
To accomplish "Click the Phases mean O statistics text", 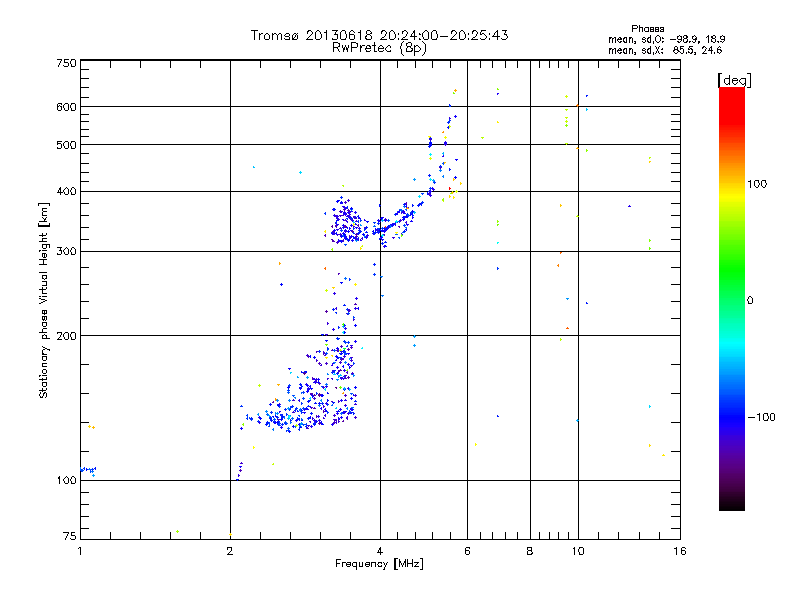I will coord(667,39).
